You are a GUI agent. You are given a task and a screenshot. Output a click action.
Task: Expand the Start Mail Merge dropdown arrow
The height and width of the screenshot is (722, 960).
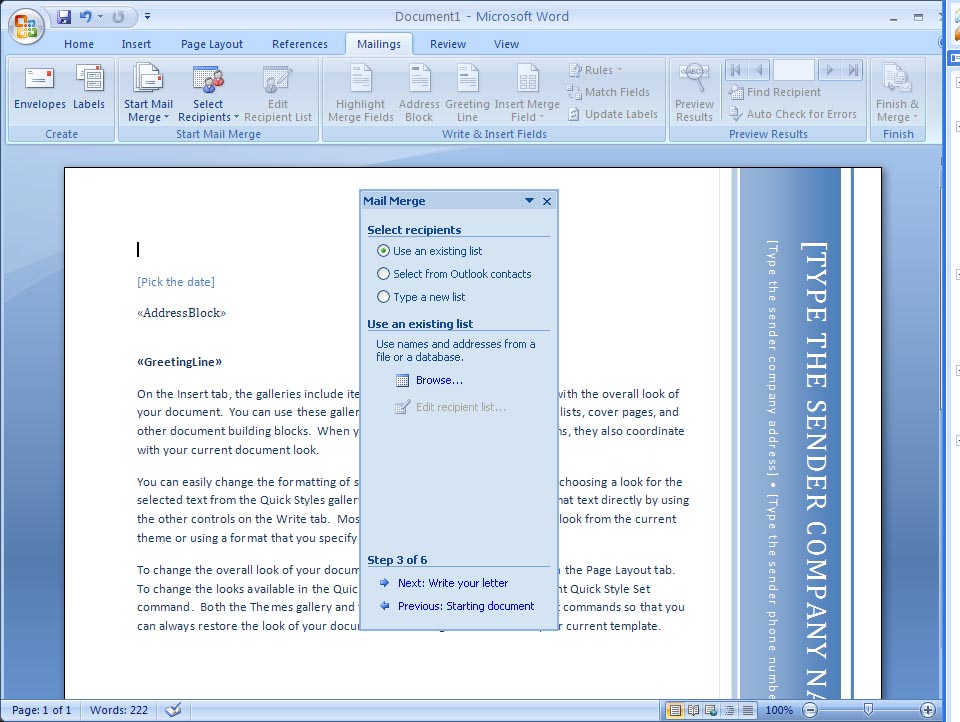point(167,117)
